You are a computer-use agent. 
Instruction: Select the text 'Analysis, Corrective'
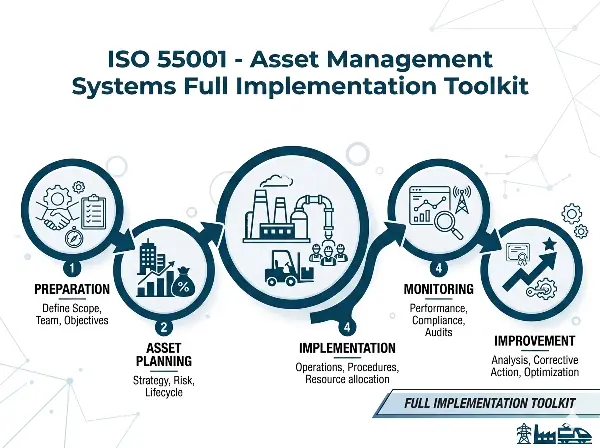535,360
